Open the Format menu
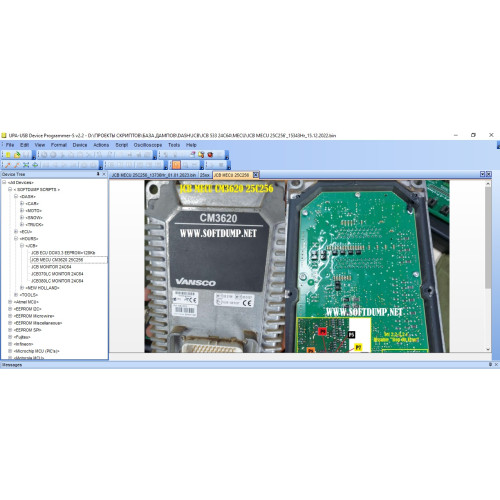 coord(59,145)
